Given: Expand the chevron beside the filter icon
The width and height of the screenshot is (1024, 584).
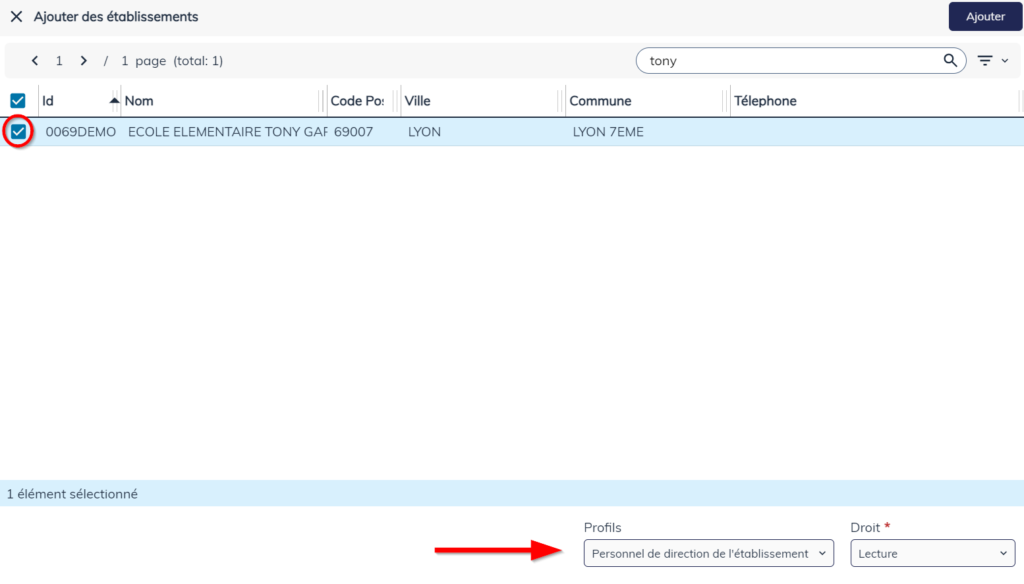Looking at the screenshot, I should (x=1003, y=60).
